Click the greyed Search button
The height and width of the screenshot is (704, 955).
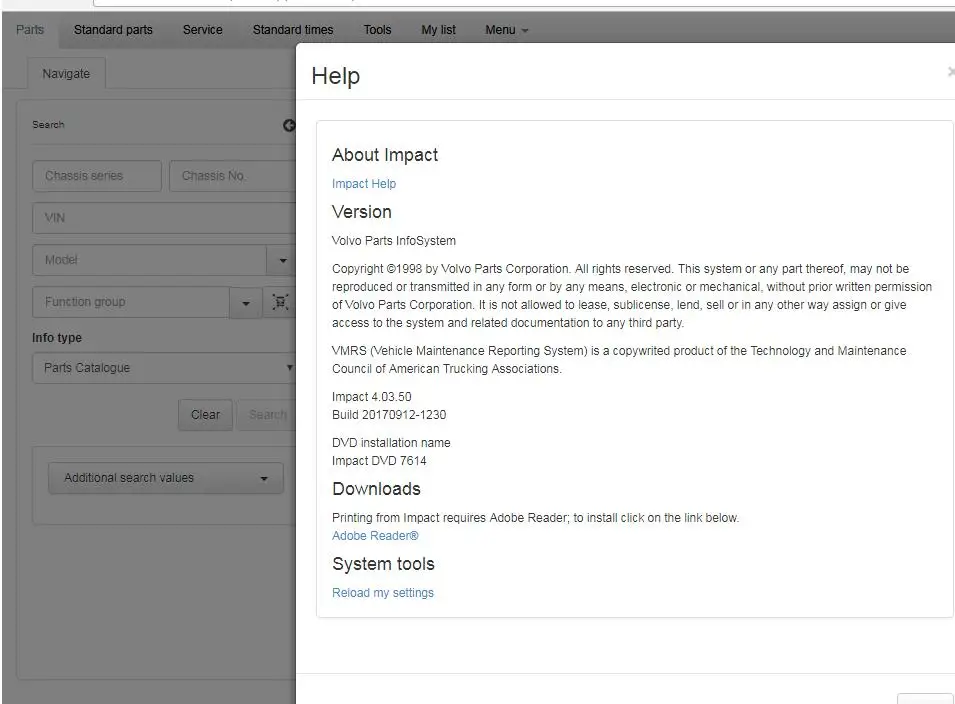(267, 415)
